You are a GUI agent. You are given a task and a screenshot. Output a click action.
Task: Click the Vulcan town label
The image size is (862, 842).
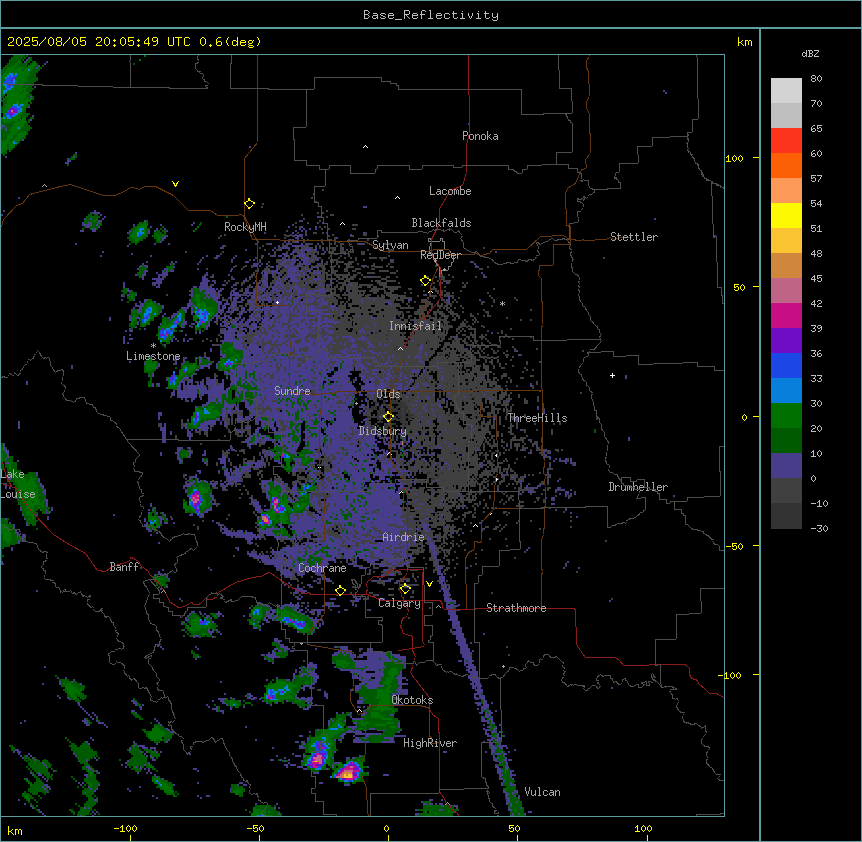(x=542, y=792)
